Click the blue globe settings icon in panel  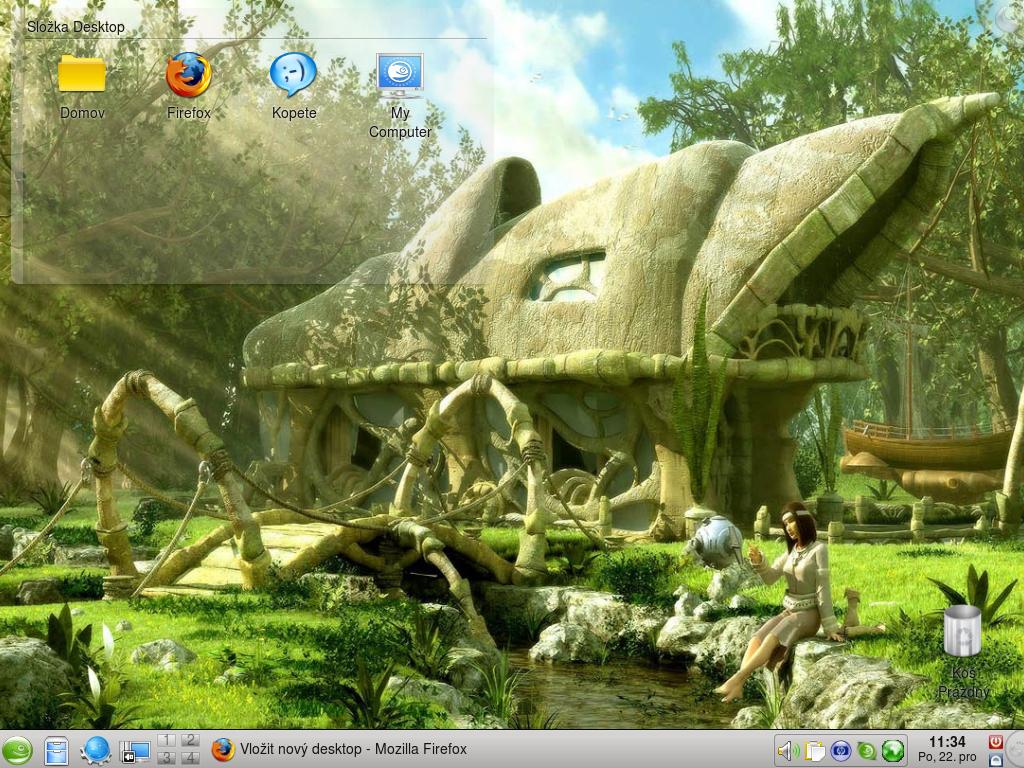tap(96, 750)
